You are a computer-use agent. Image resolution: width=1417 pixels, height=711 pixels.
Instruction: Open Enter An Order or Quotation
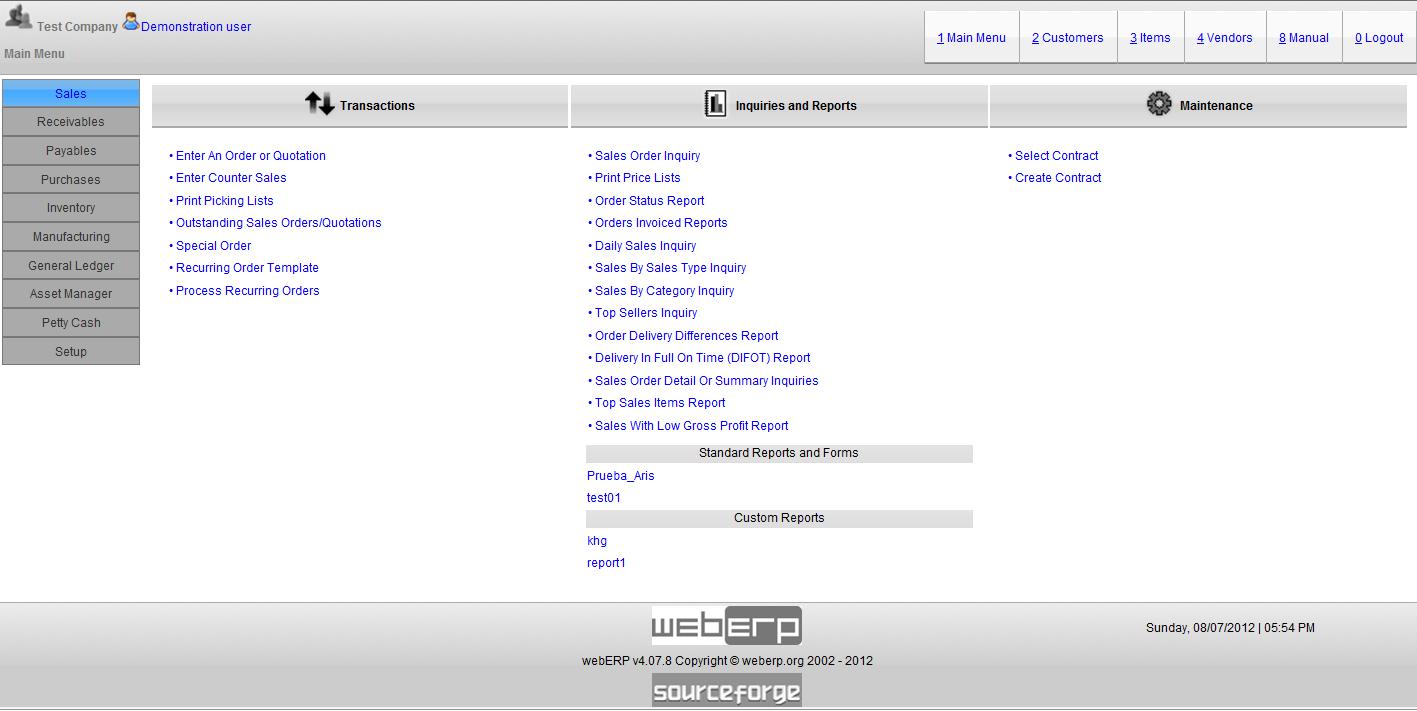[x=250, y=155]
